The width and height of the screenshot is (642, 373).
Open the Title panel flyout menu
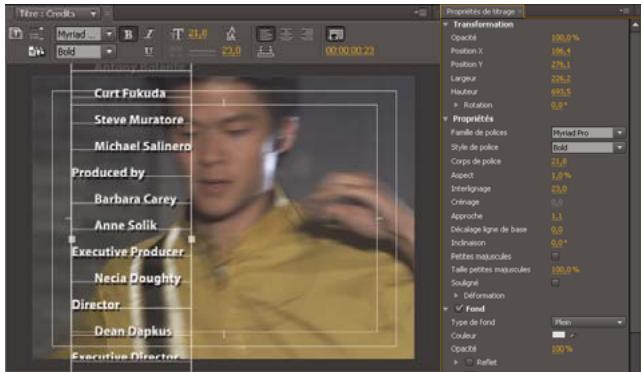[420, 13]
